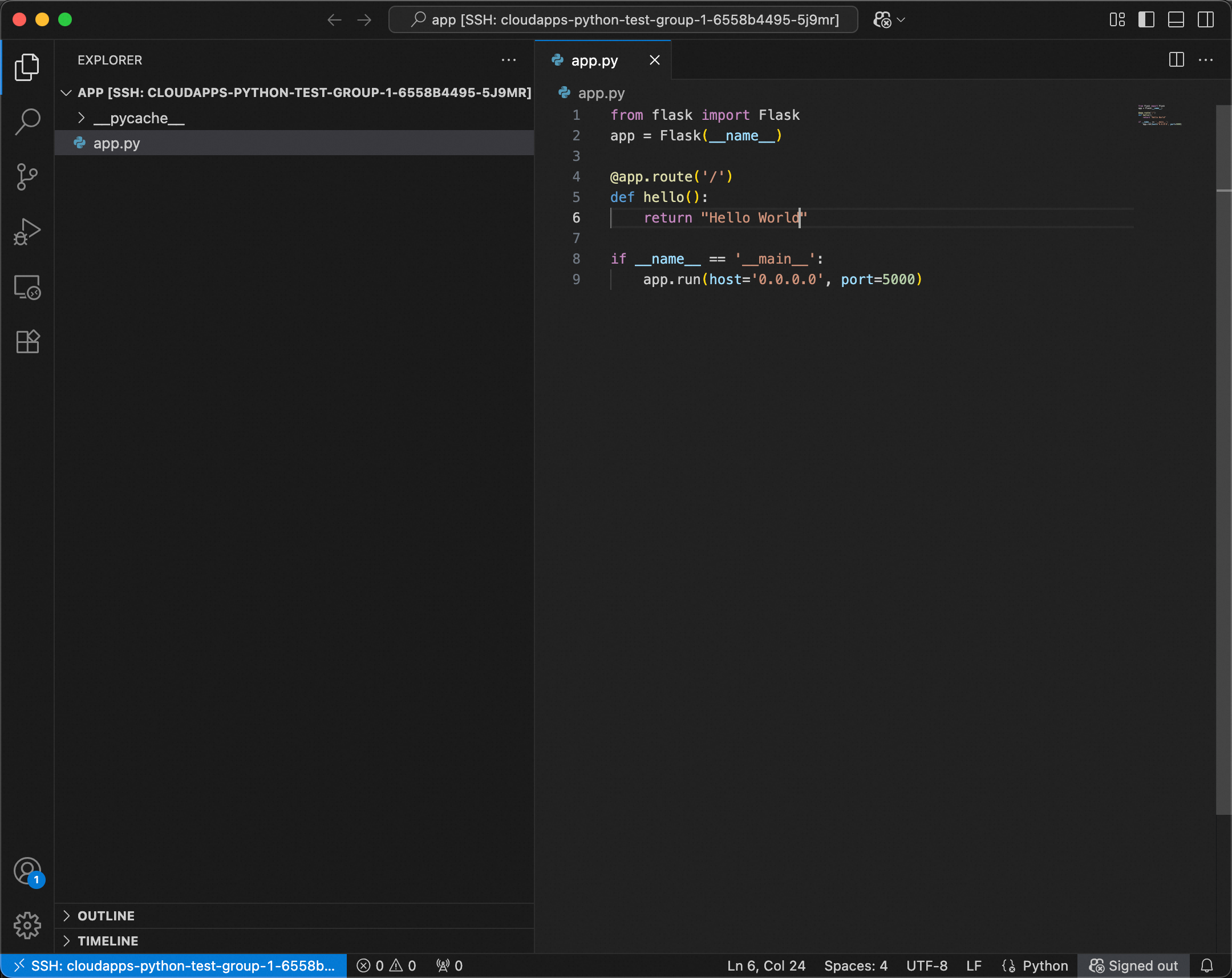Open the Manage gear icon
1232x978 pixels.
tap(27, 926)
